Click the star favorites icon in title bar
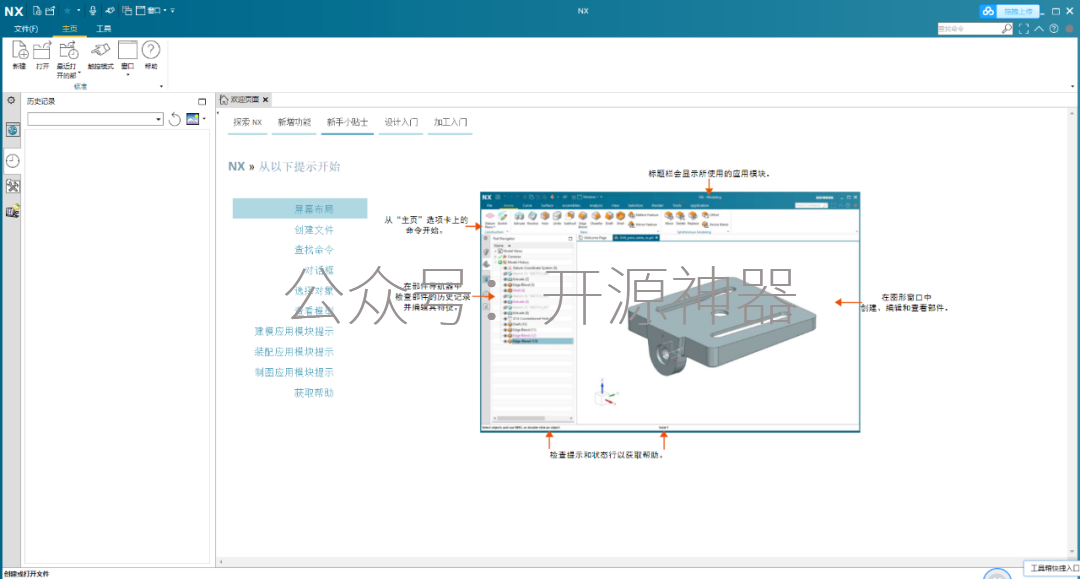The width and height of the screenshot is (1080, 579). pyautogui.click(x=68, y=10)
